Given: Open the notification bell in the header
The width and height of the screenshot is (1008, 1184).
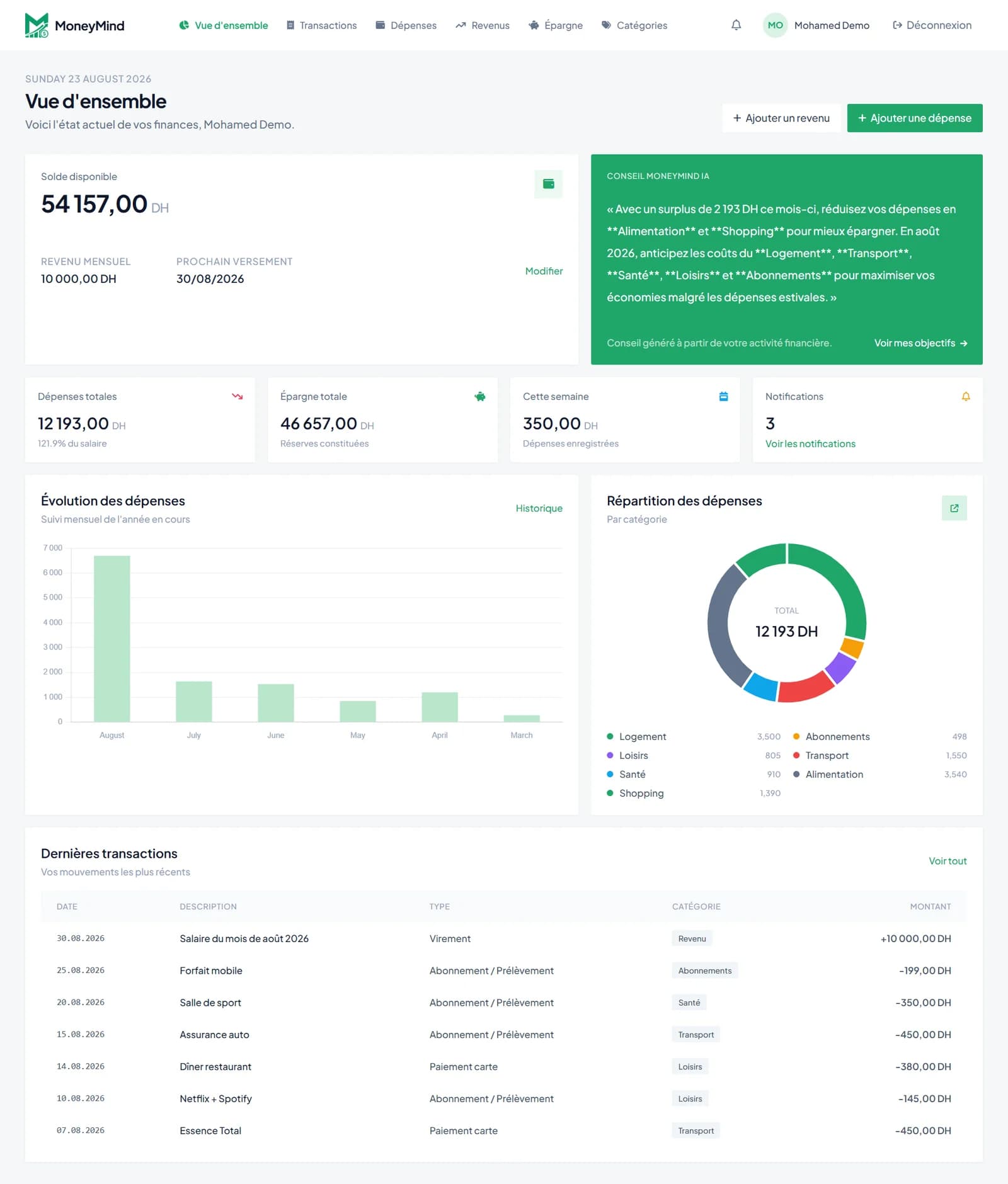Looking at the screenshot, I should pyautogui.click(x=736, y=25).
